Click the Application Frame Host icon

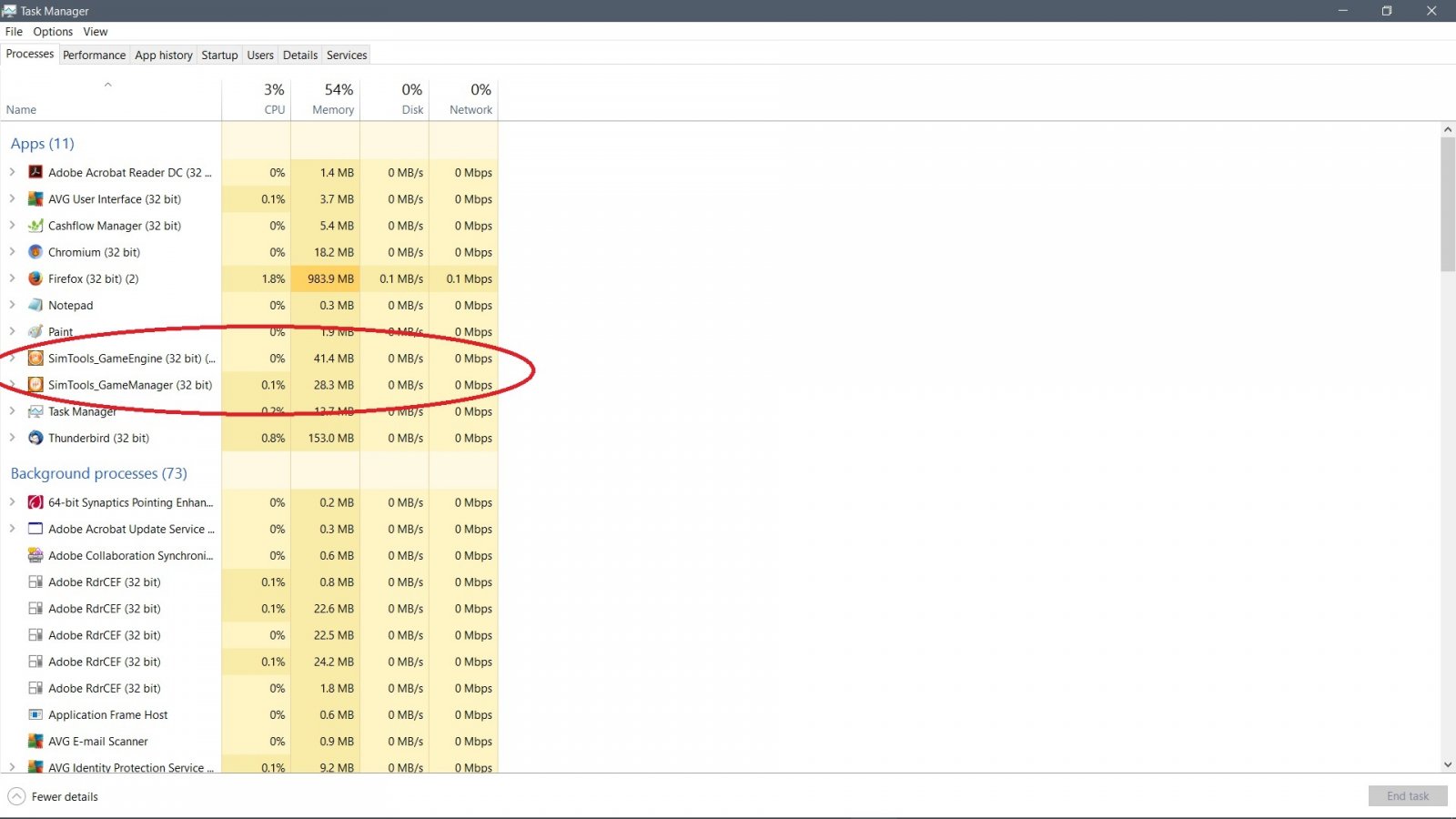pyautogui.click(x=35, y=714)
